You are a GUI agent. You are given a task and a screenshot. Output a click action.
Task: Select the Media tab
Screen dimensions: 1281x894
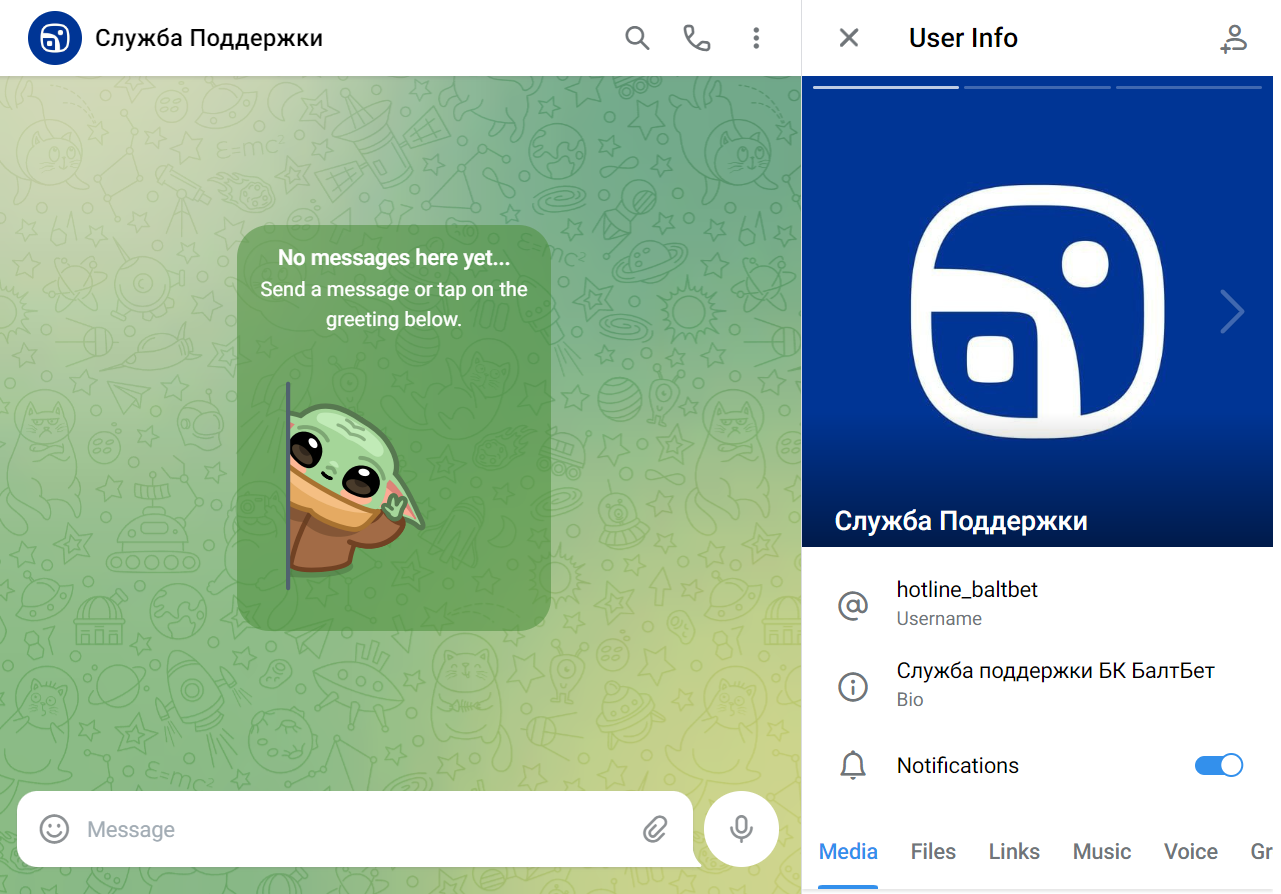coord(848,852)
